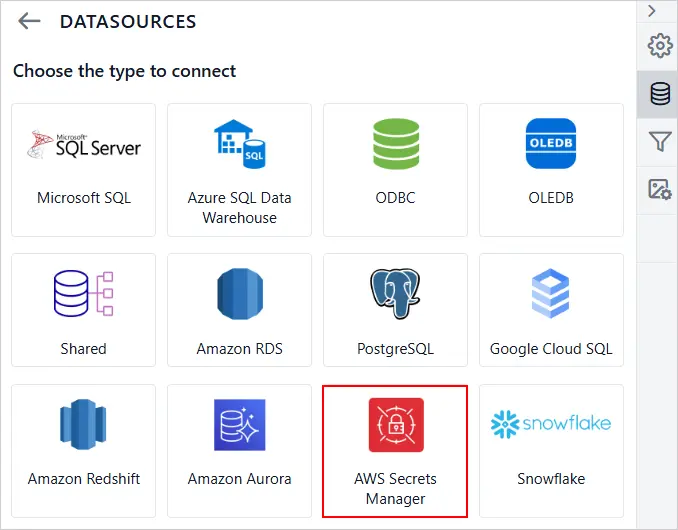Select the PostgreSQL elephant icon

[395, 294]
